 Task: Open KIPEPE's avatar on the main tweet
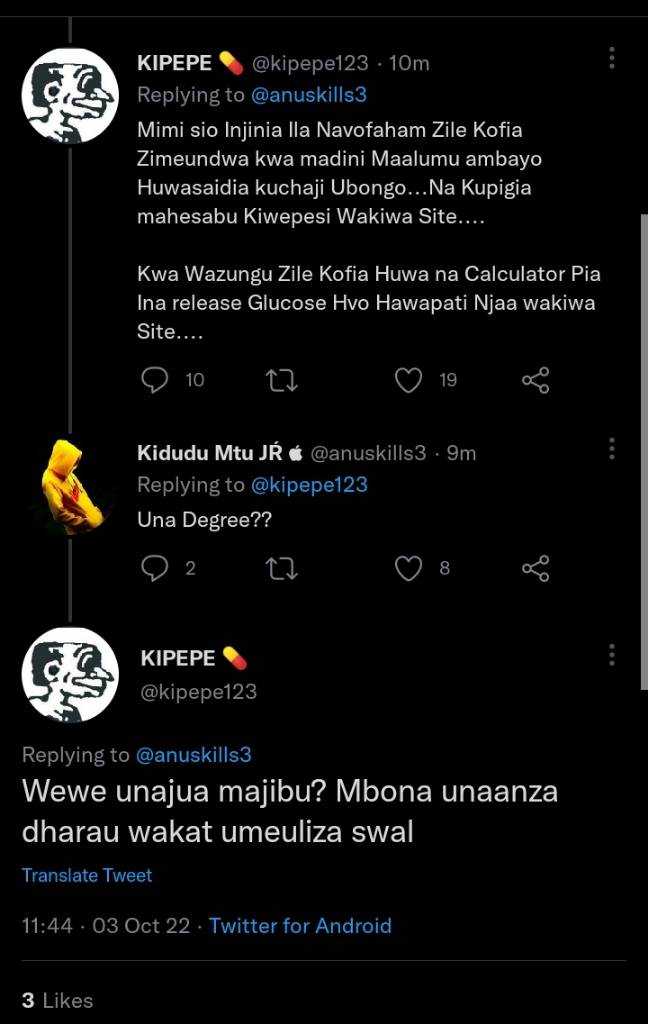(71, 675)
